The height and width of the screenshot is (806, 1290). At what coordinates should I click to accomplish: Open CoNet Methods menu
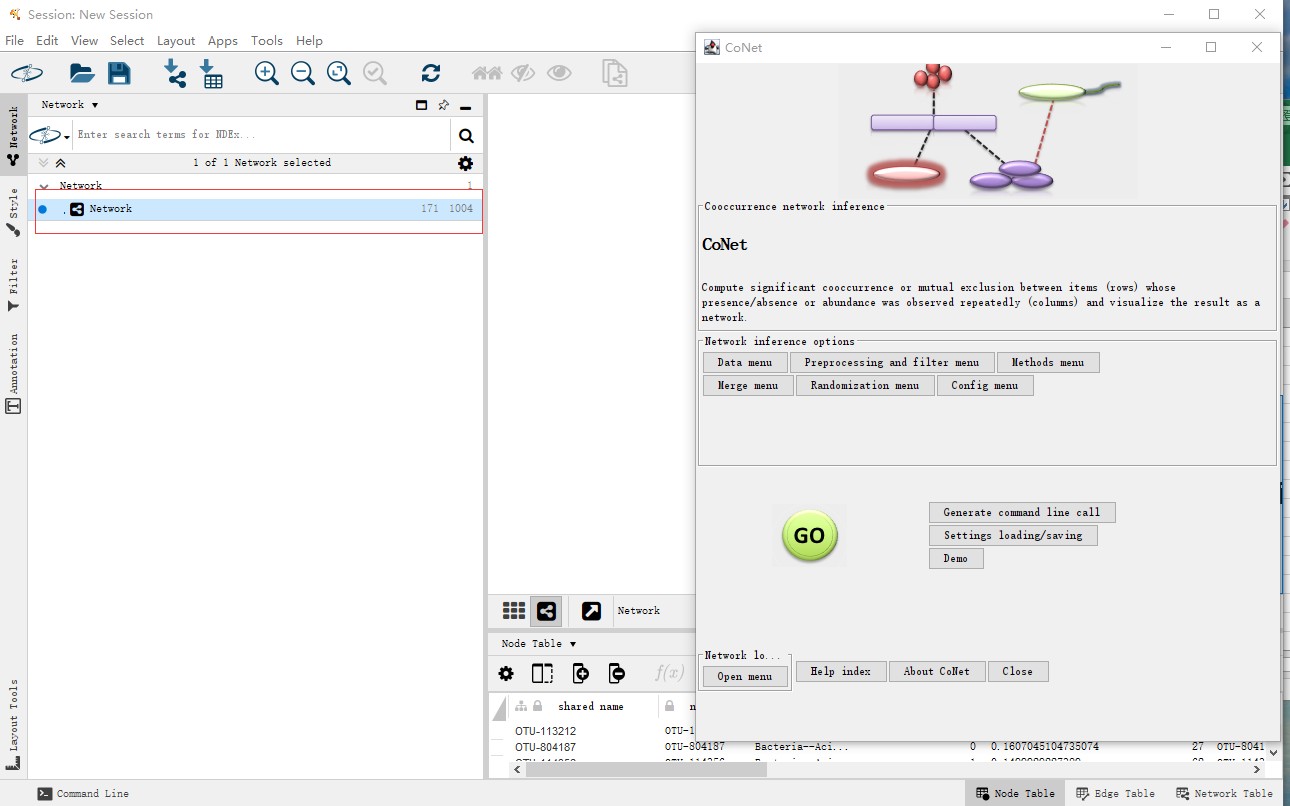click(1048, 362)
